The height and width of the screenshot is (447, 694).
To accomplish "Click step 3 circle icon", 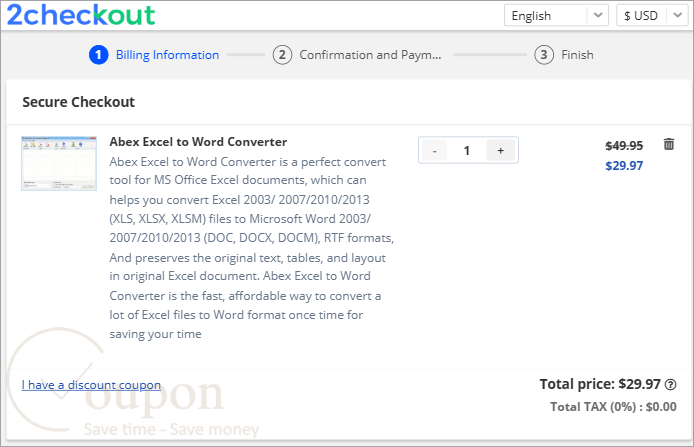I will 544,55.
